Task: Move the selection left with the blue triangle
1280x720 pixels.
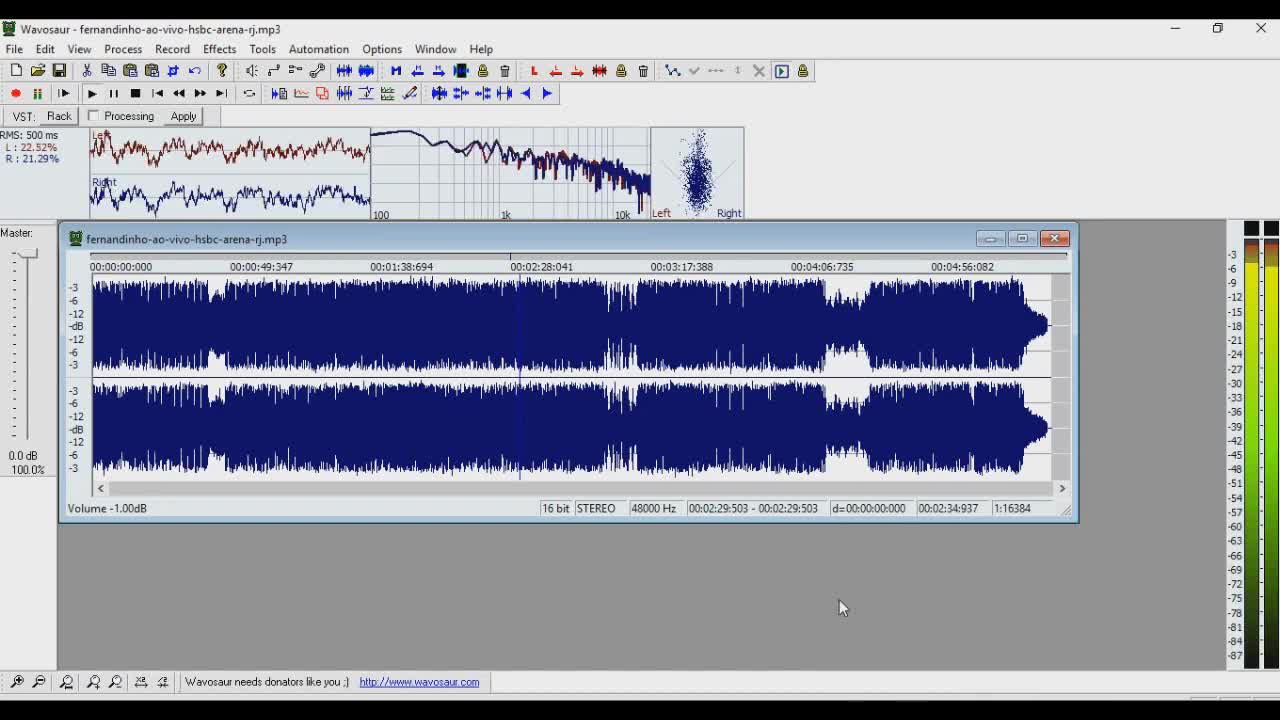Action: pyautogui.click(x=526, y=94)
